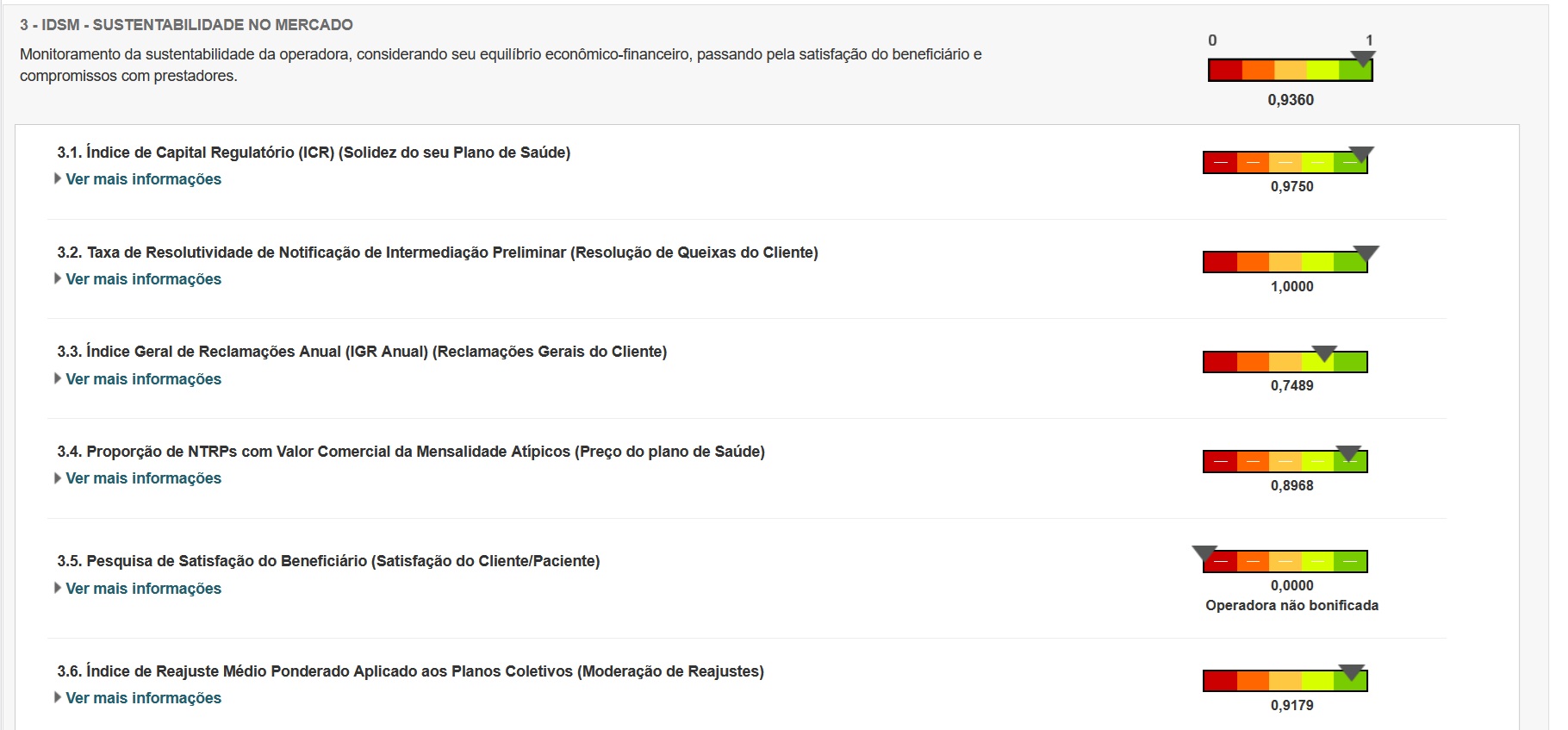Click the gauge marker above the 0,9179 score
The width and height of the screenshot is (1568, 730).
point(1352,672)
